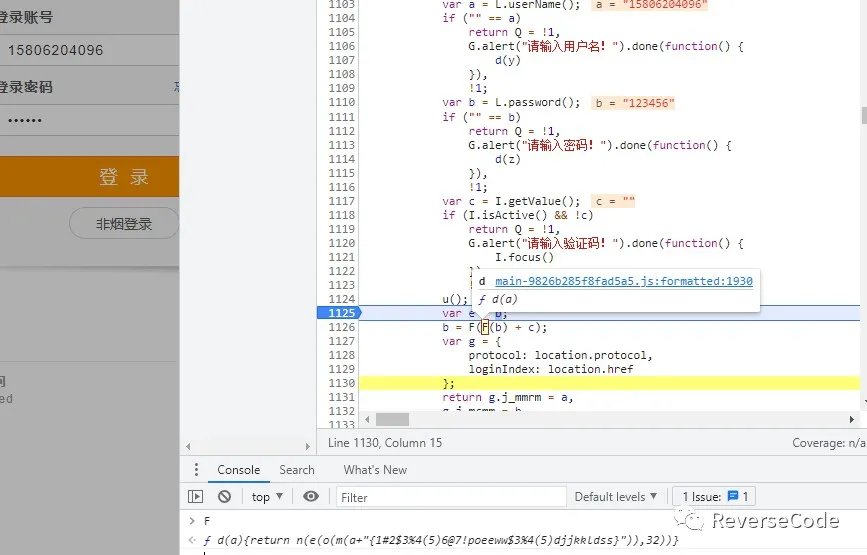The image size is (867, 555).
Task: Toggle the console sidebar panel icon
Action: (195, 496)
